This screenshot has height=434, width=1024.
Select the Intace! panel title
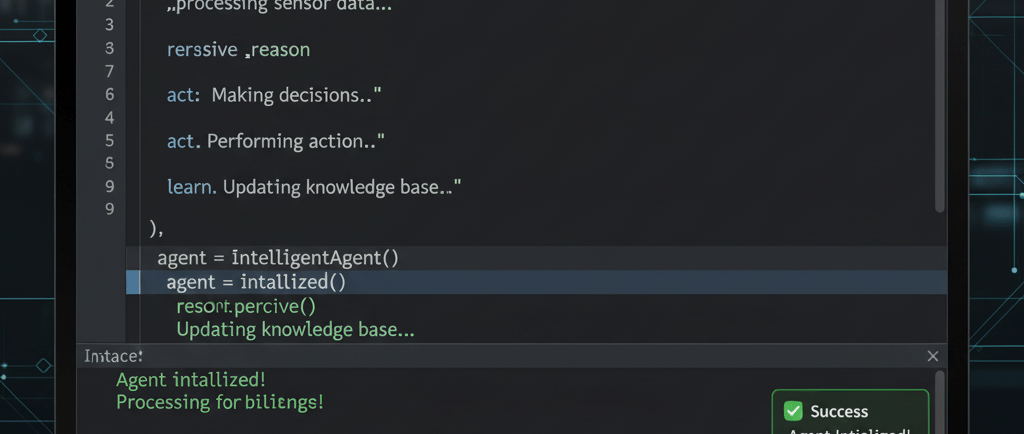[x=113, y=356]
